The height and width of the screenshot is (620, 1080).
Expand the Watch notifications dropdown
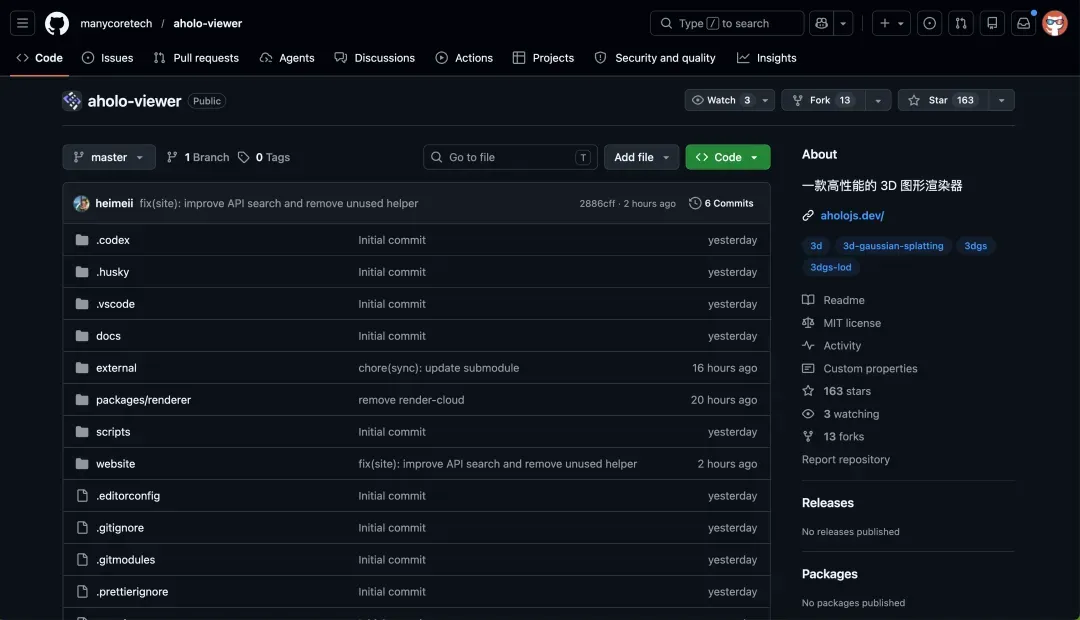pos(729,100)
